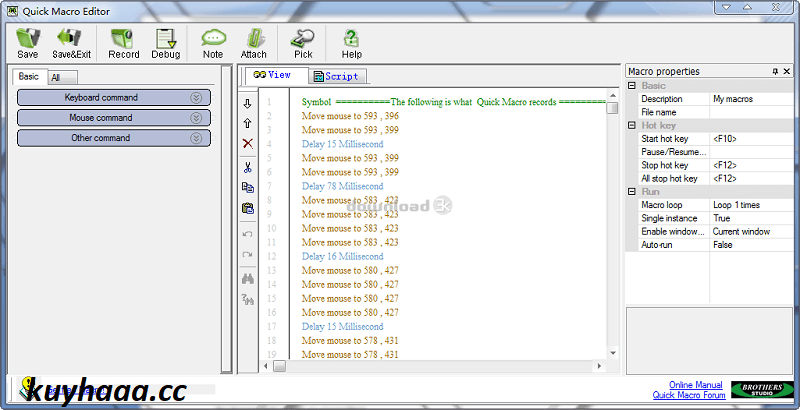The image size is (800, 410).
Task: Select line 17 Delay 15 Millisecond
Action: pyautogui.click(x=342, y=326)
